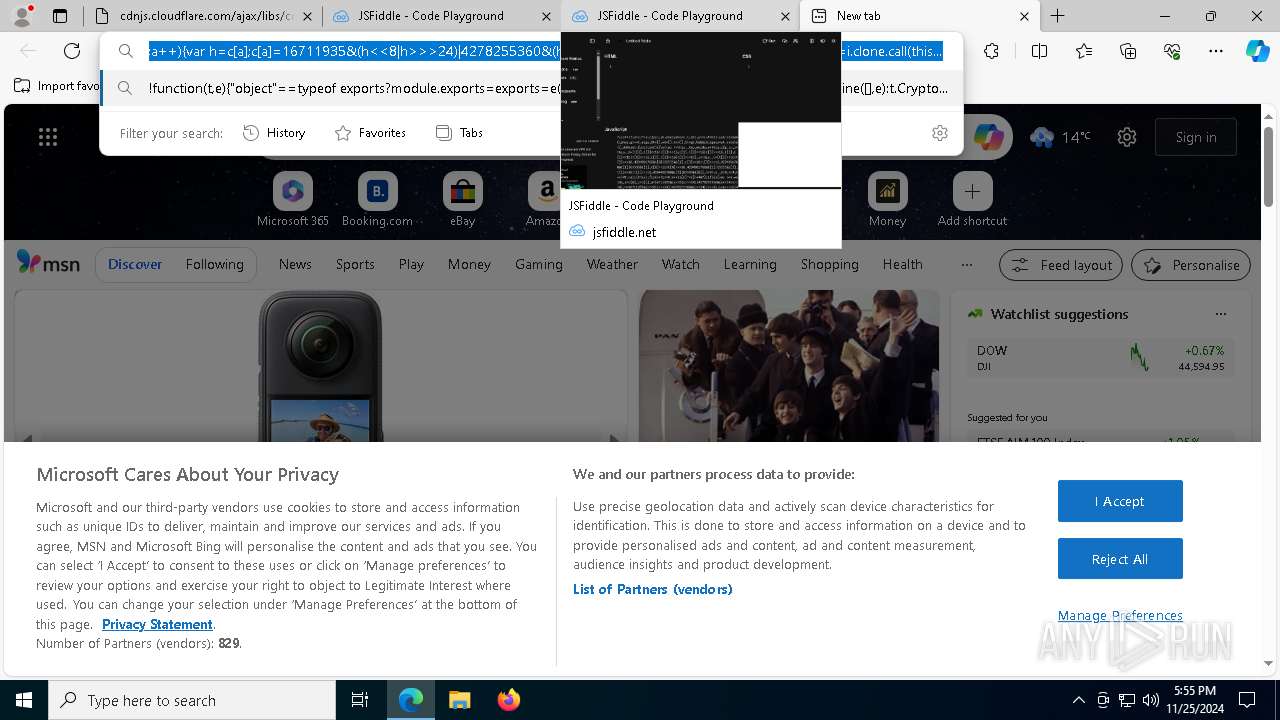Open the Favorites star icon
Viewport: 1280px width, 720px height.
(x=1084, y=51)
